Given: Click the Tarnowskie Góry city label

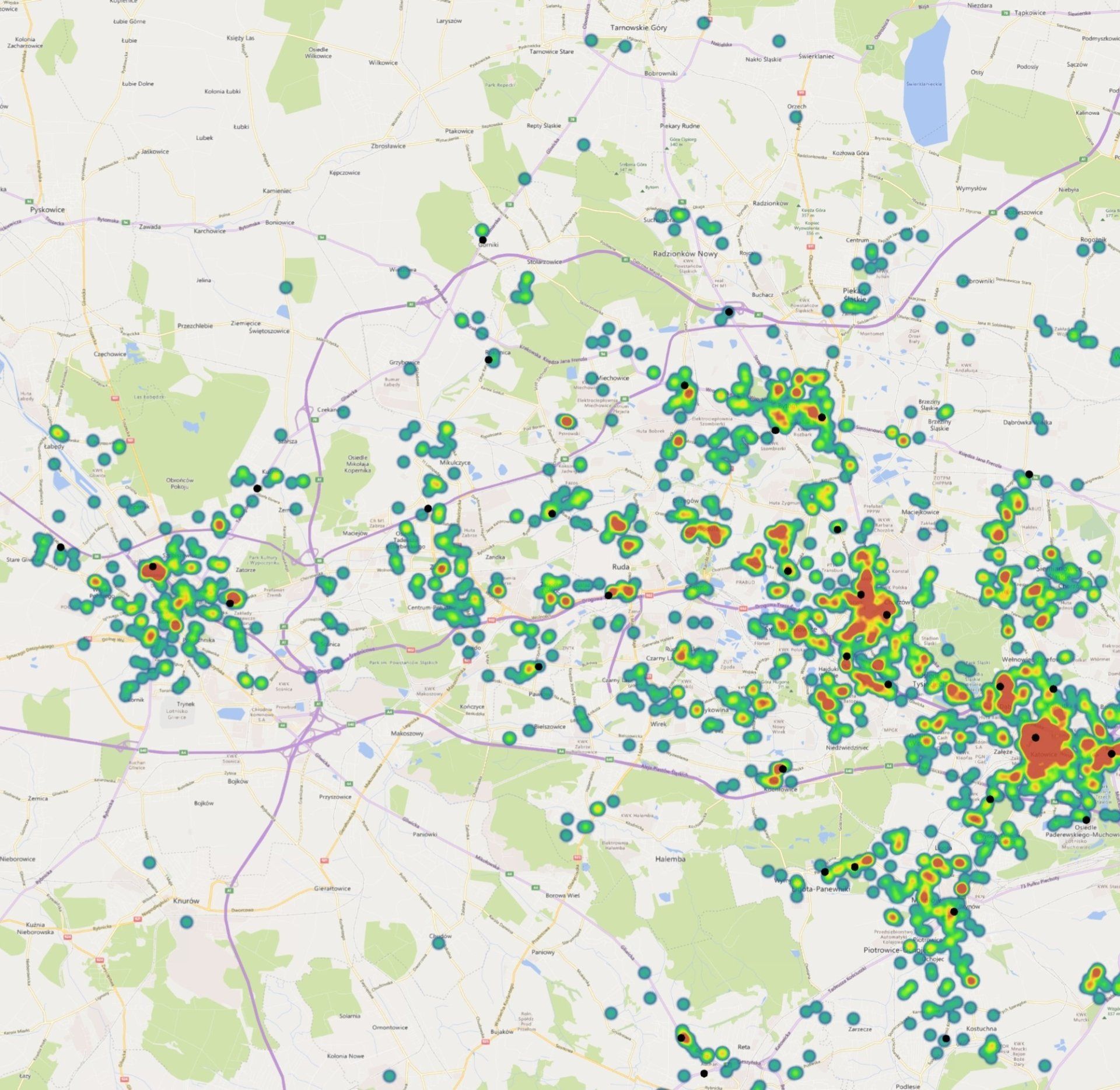Looking at the screenshot, I should (x=638, y=27).
